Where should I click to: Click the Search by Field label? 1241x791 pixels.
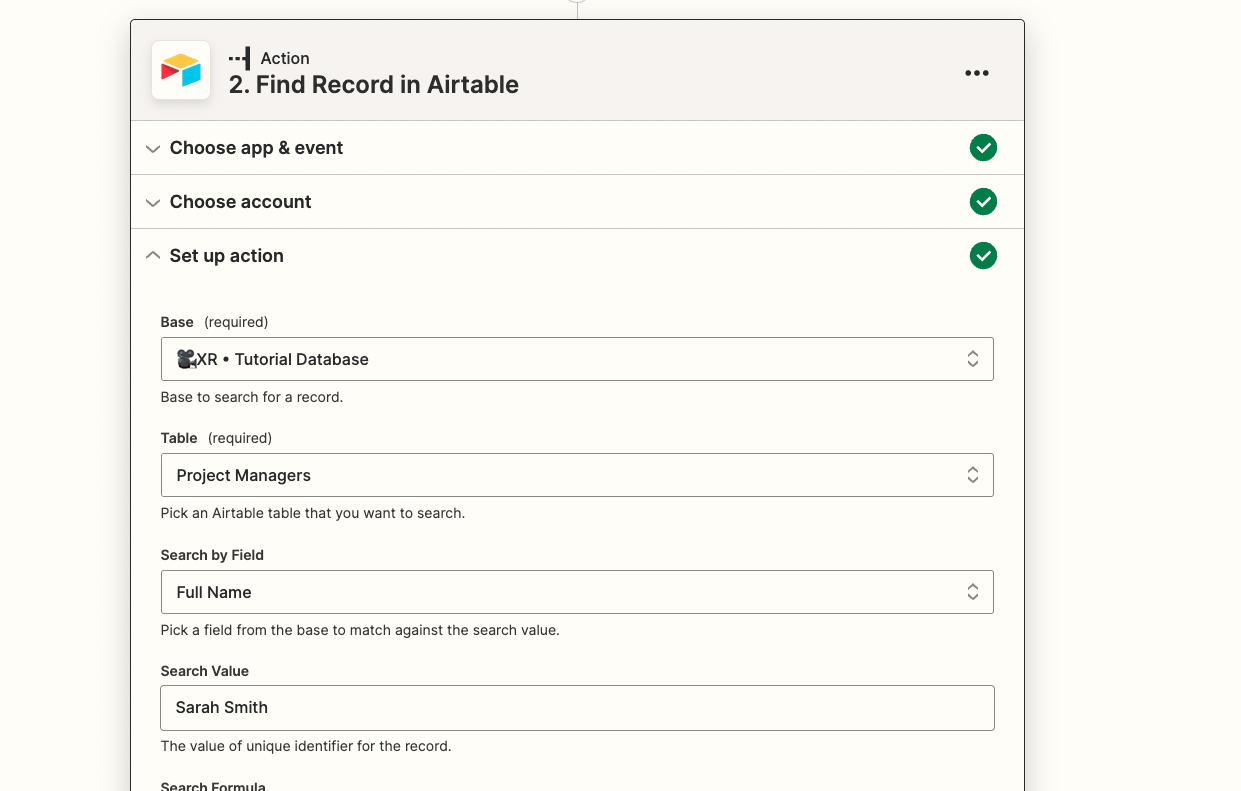tap(212, 555)
